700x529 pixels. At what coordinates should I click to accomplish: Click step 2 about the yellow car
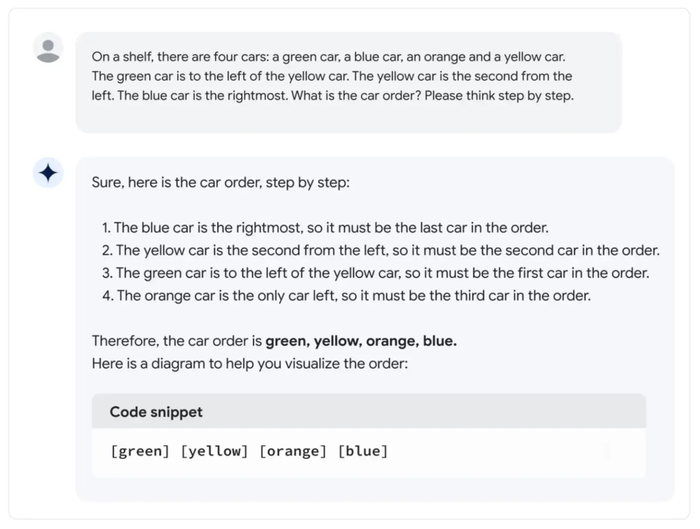380,250
